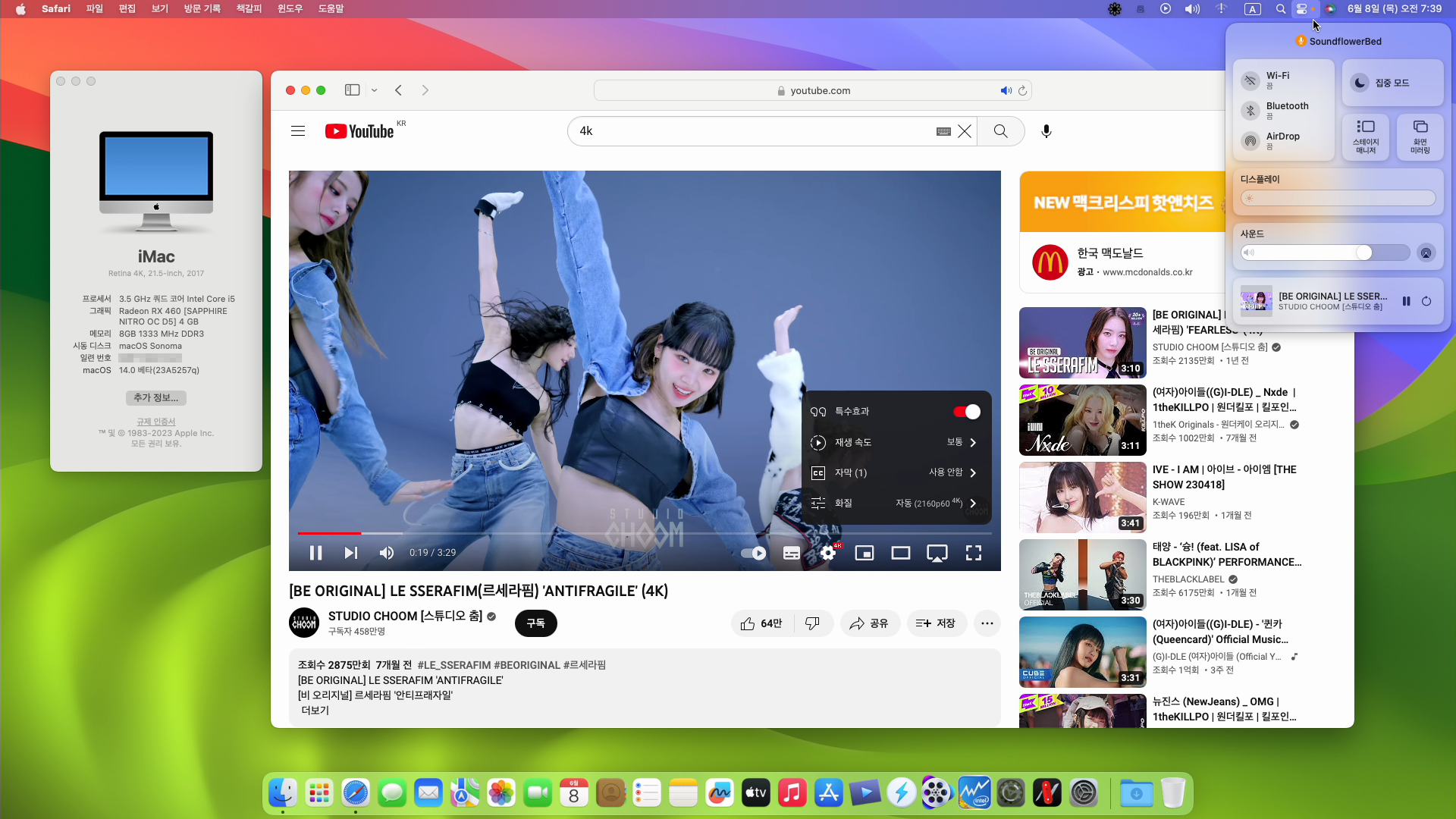Reload the Safari page
The width and height of the screenshot is (1456, 819).
1022,90
